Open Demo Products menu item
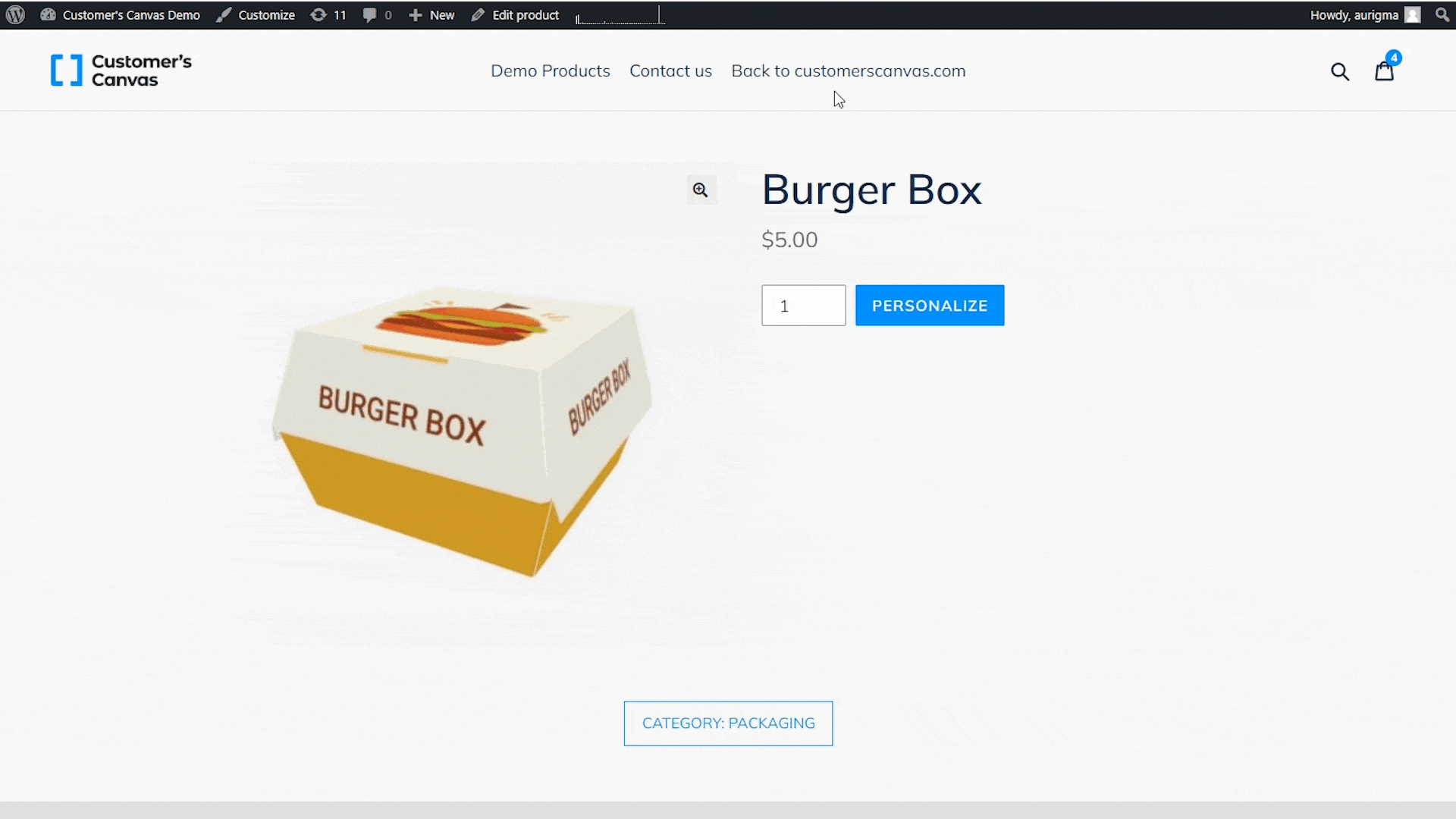This screenshot has height=819, width=1456. click(550, 70)
